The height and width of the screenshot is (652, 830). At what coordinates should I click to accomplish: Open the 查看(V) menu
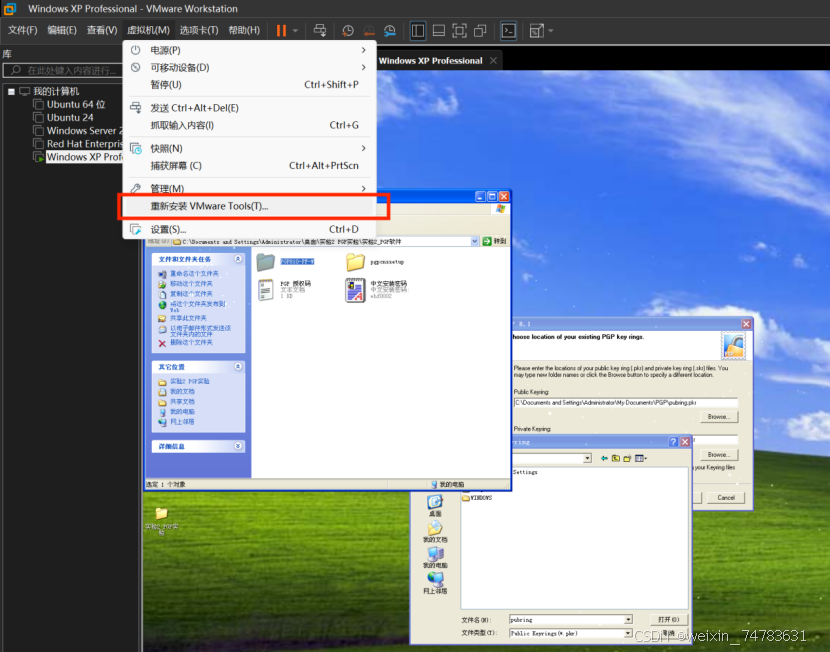[x=102, y=30]
